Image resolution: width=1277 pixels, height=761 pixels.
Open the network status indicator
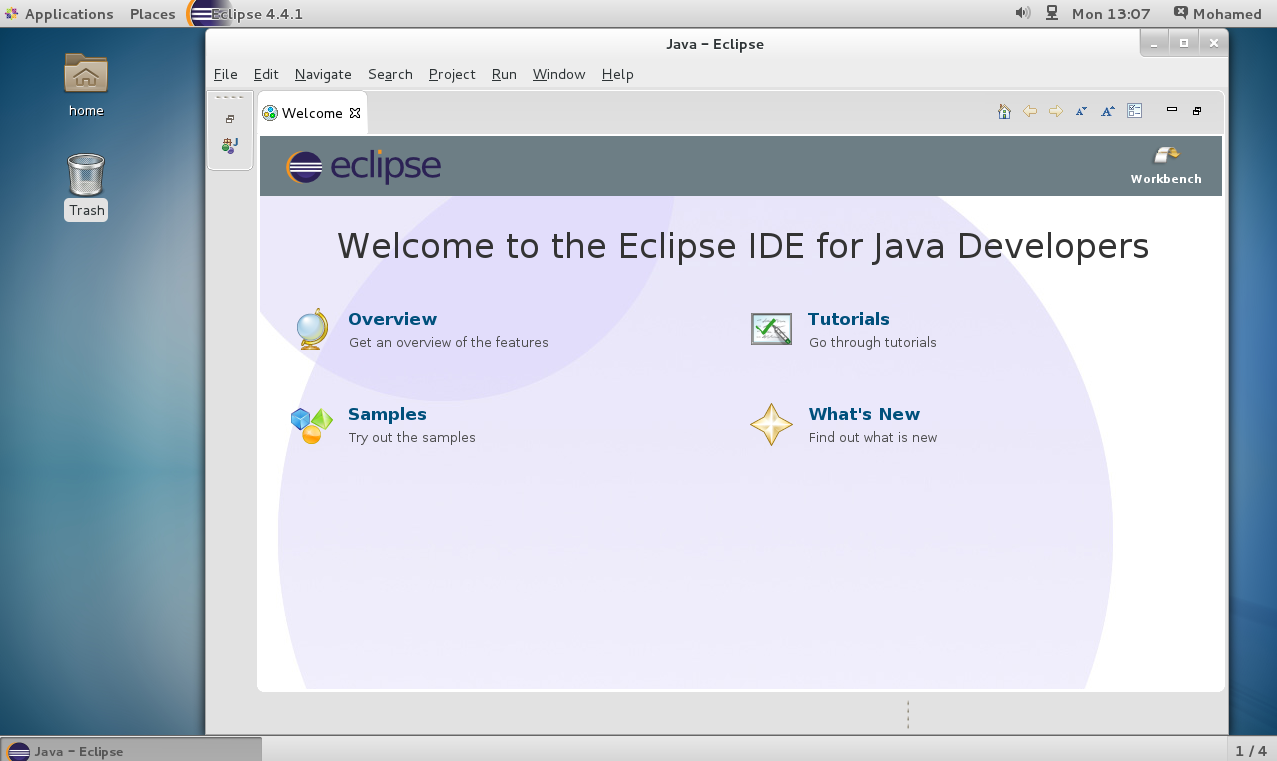(x=1052, y=13)
